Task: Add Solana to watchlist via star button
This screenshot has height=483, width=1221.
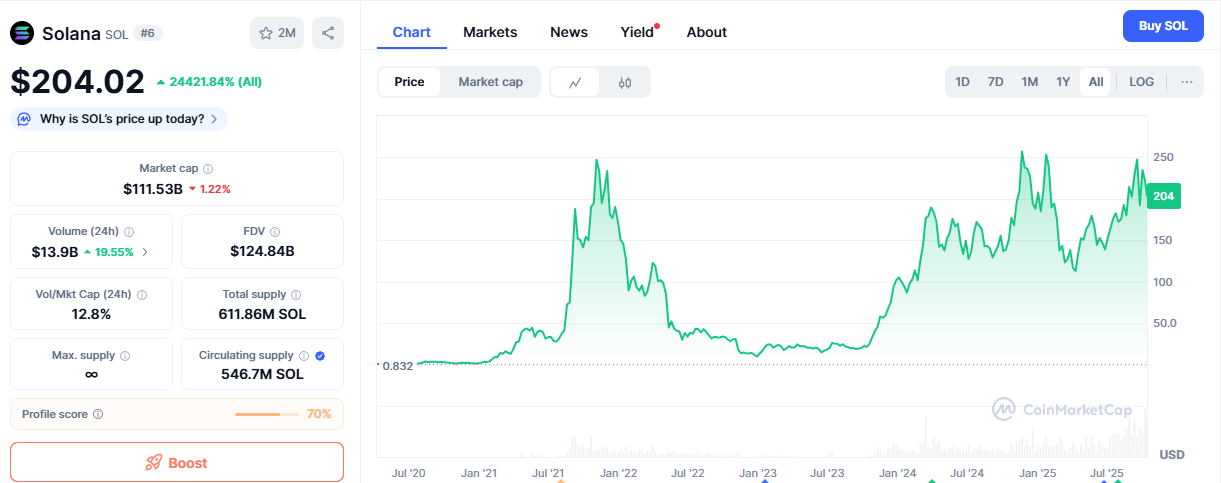Action: pos(277,33)
